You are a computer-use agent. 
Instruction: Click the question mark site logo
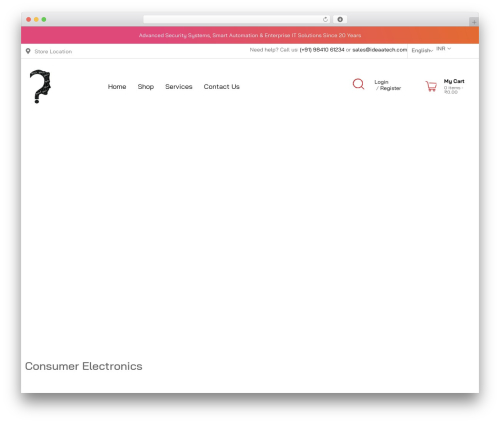pos(40,86)
